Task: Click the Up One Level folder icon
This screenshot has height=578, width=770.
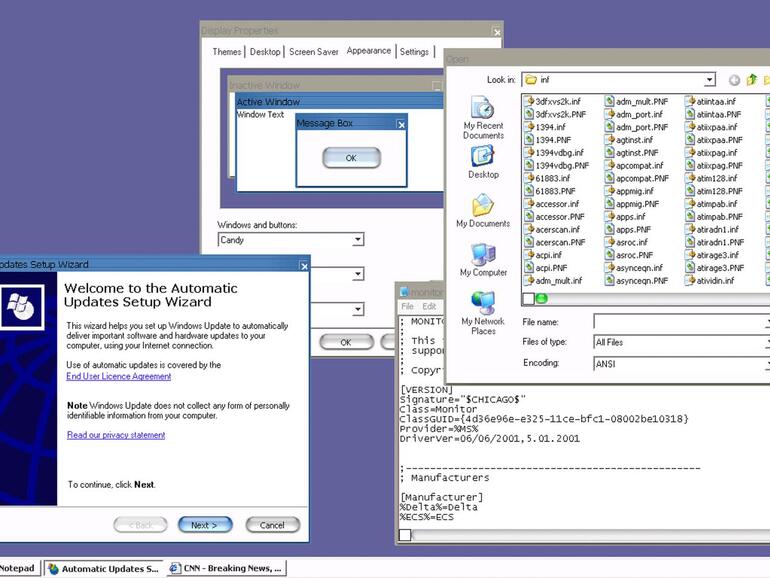Action: click(751, 80)
